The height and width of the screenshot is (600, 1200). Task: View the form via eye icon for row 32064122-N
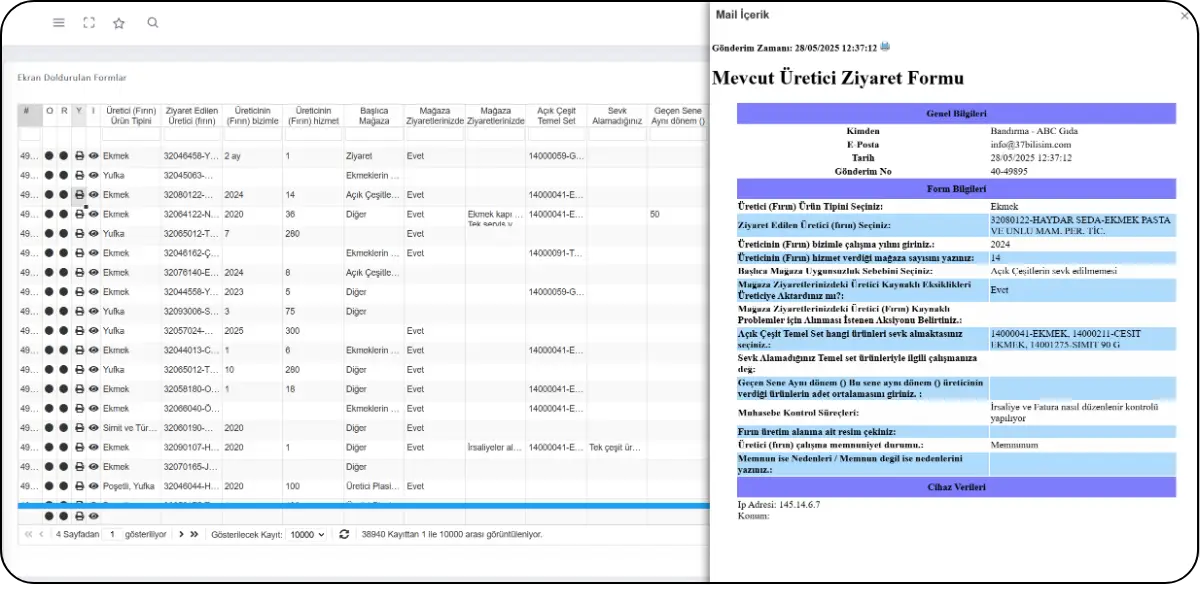[x=93, y=214]
